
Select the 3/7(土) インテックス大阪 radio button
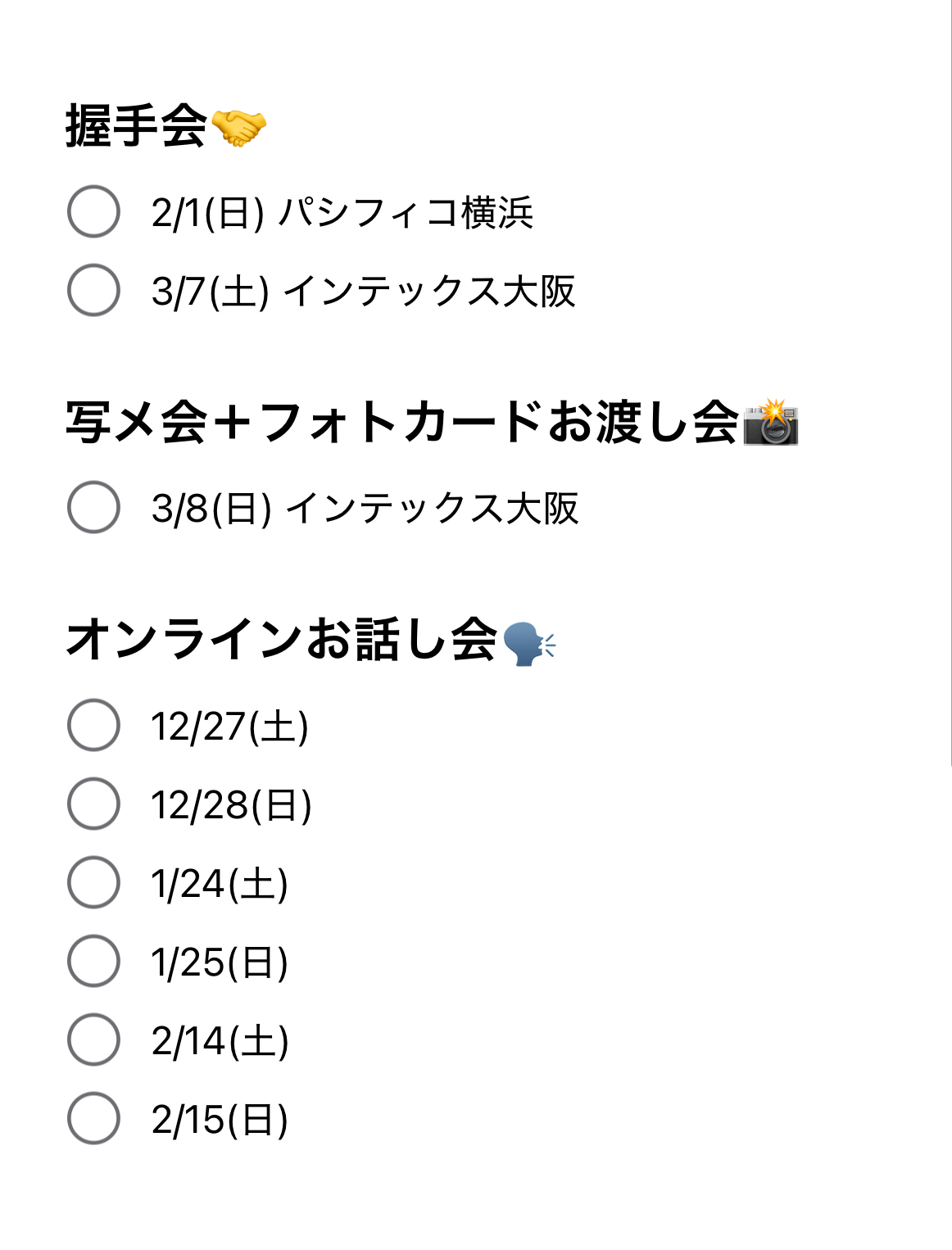tap(93, 290)
